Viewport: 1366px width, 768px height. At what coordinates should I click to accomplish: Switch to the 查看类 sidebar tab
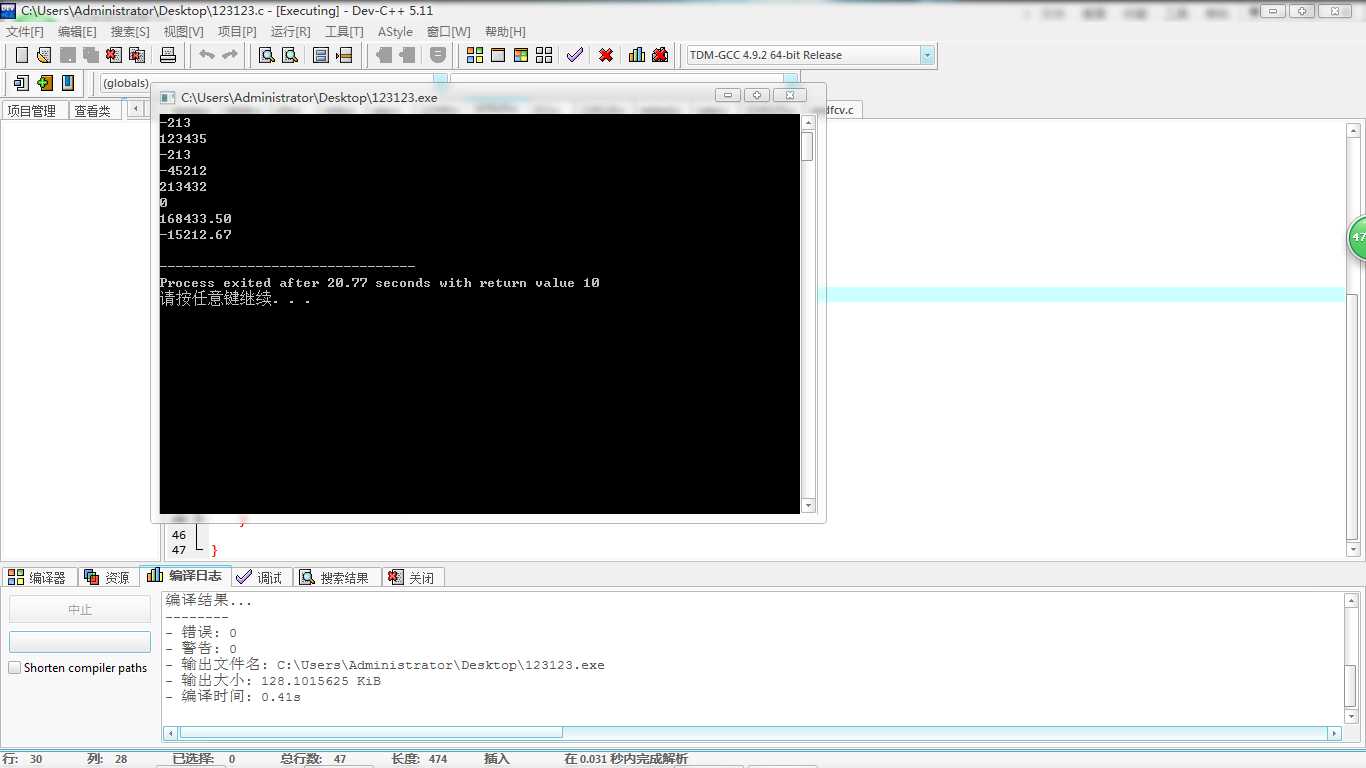tap(93, 111)
